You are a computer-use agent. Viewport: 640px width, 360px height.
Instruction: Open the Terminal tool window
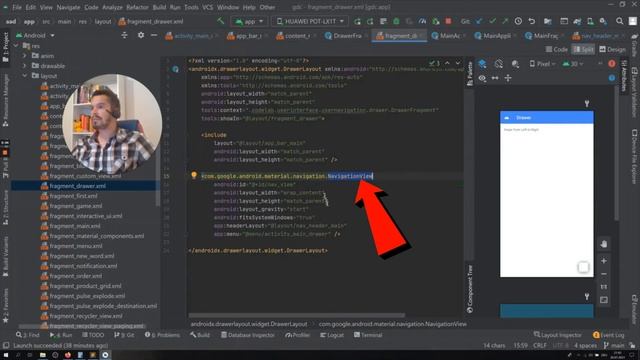tap(368, 335)
